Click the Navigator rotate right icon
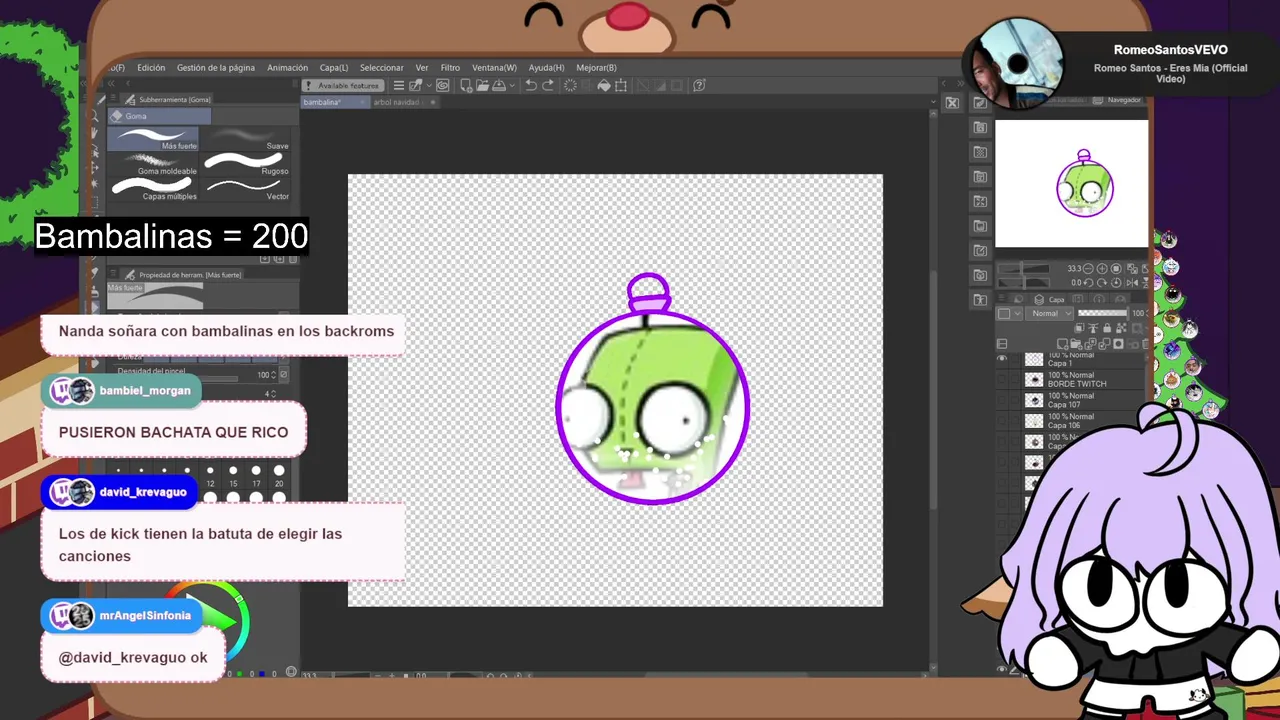 click(x=1103, y=282)
